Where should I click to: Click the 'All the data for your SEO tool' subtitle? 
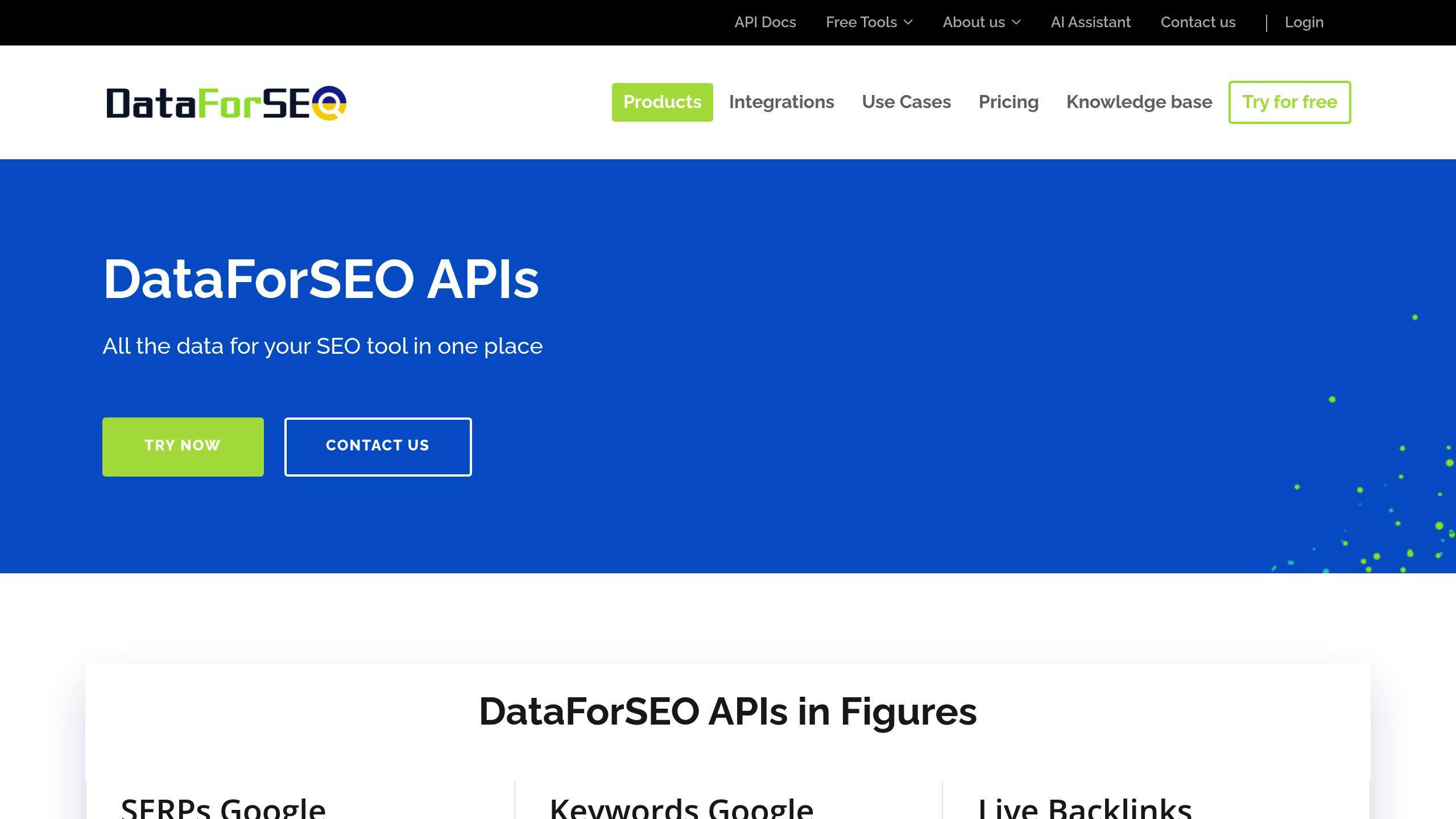tap(322, 346)
